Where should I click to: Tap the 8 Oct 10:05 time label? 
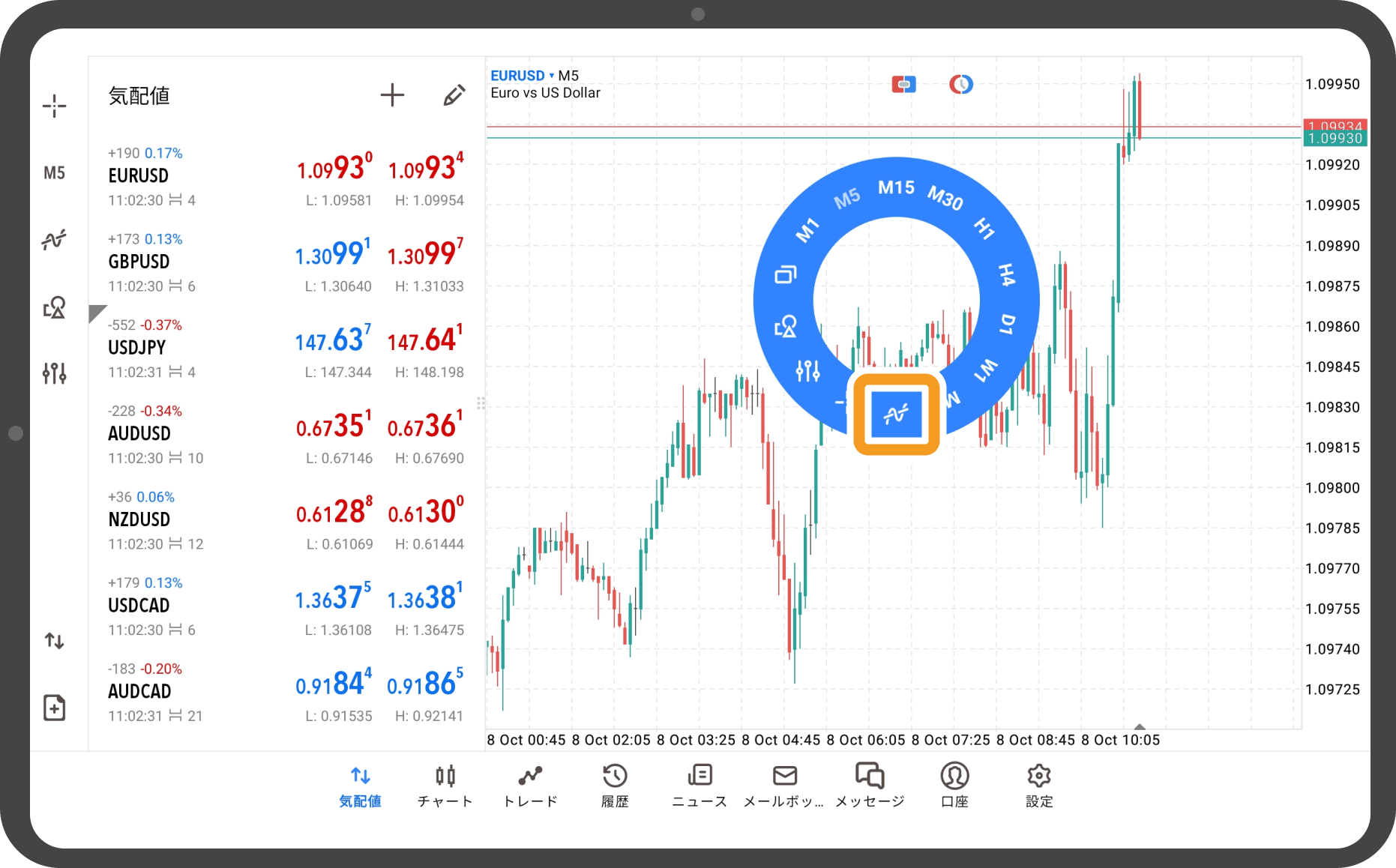[x=1120, y=740]
